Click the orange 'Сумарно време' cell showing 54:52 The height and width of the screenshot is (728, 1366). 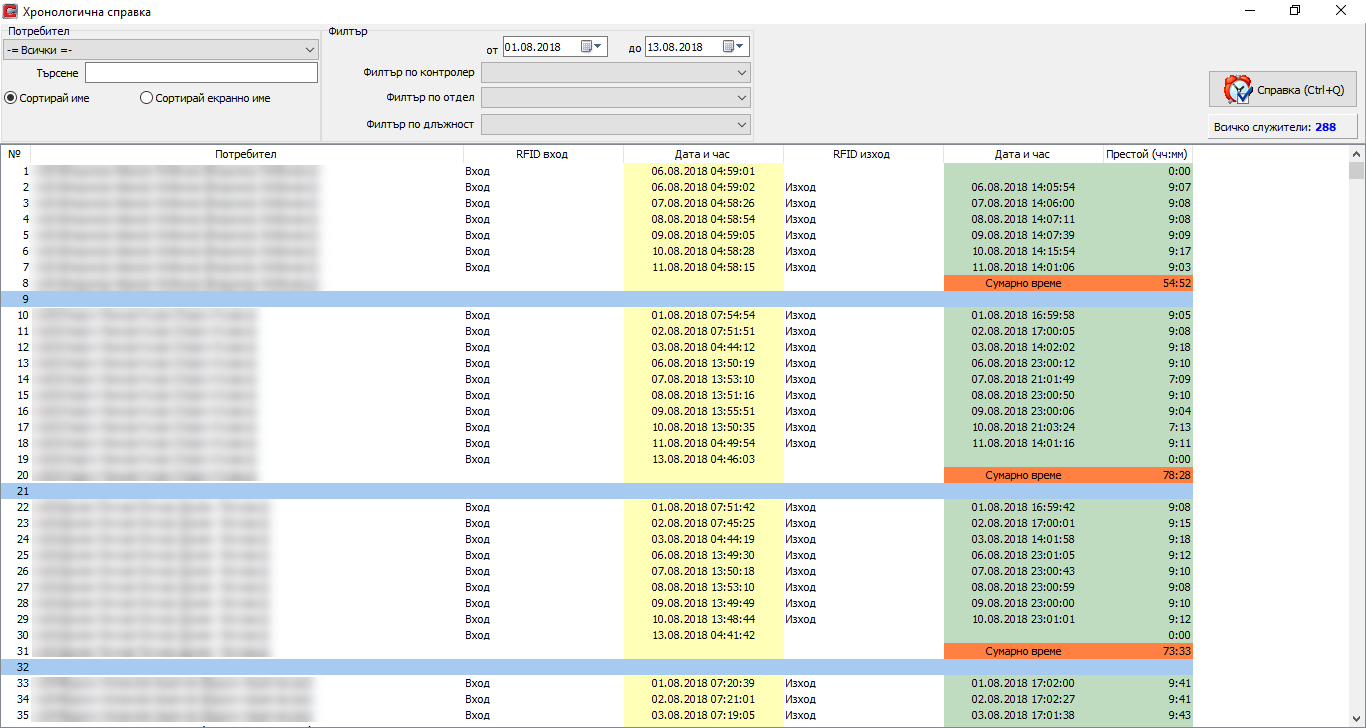click(1068, 283)
